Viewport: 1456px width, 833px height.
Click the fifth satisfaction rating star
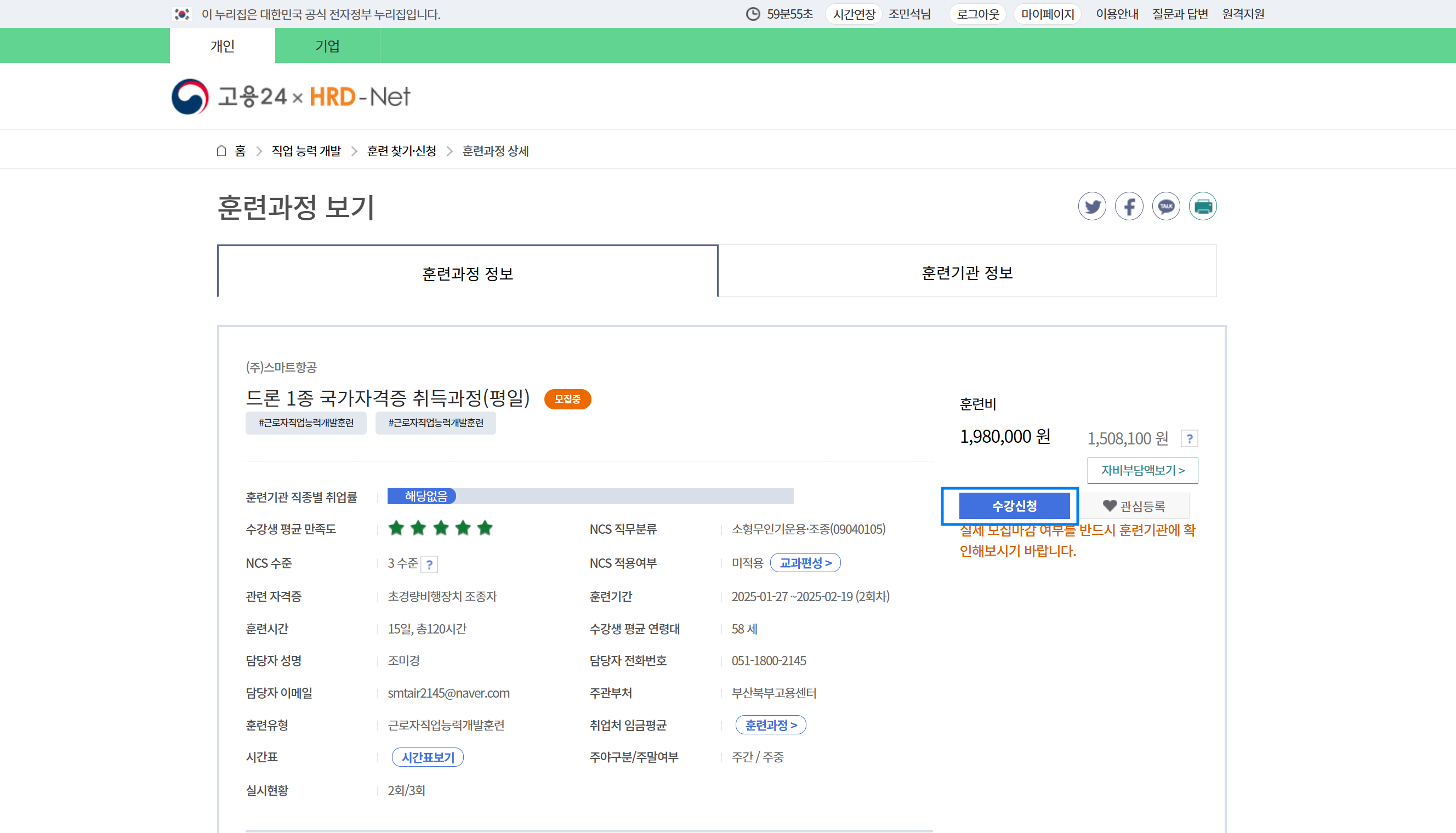point(485,528)
